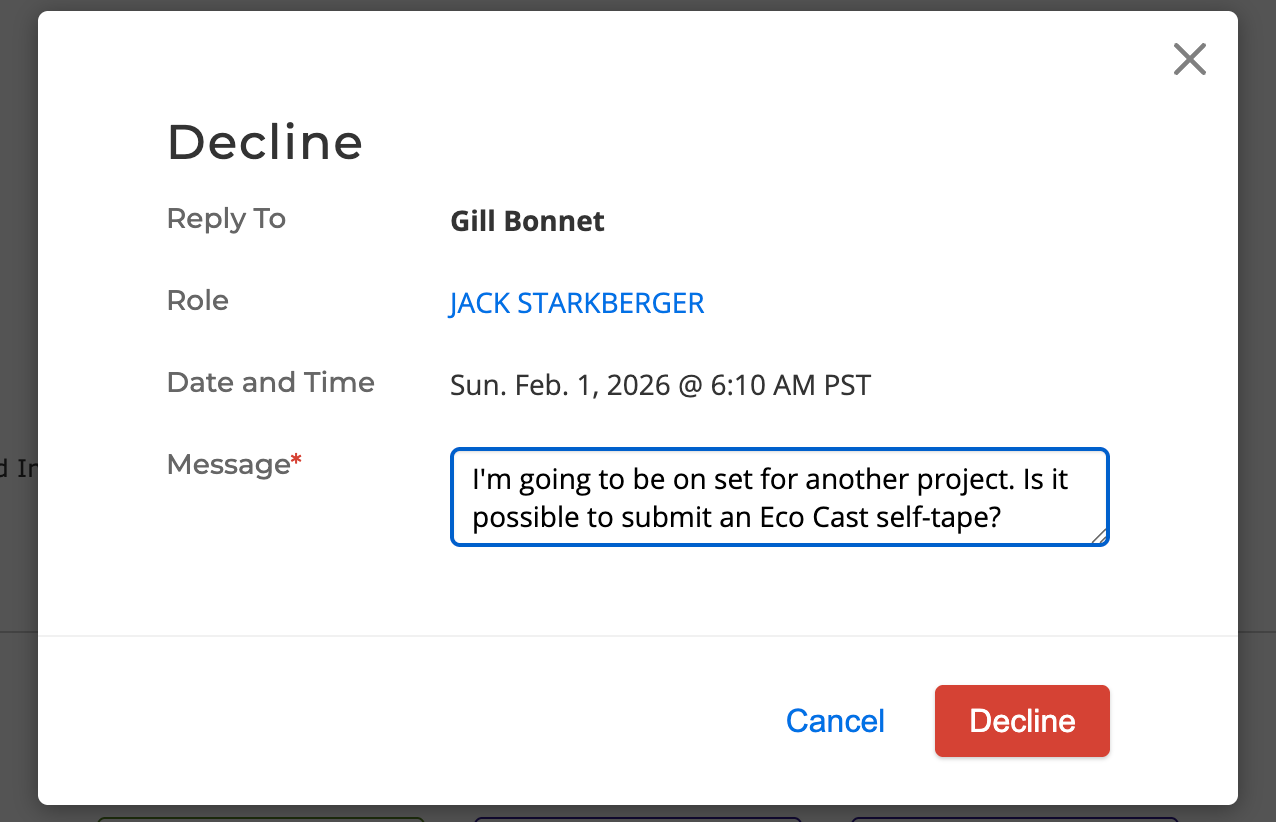Close the Decline dialog with the X icon
This screenshot has height=822, width=1276.
(x=1189, y=60)
